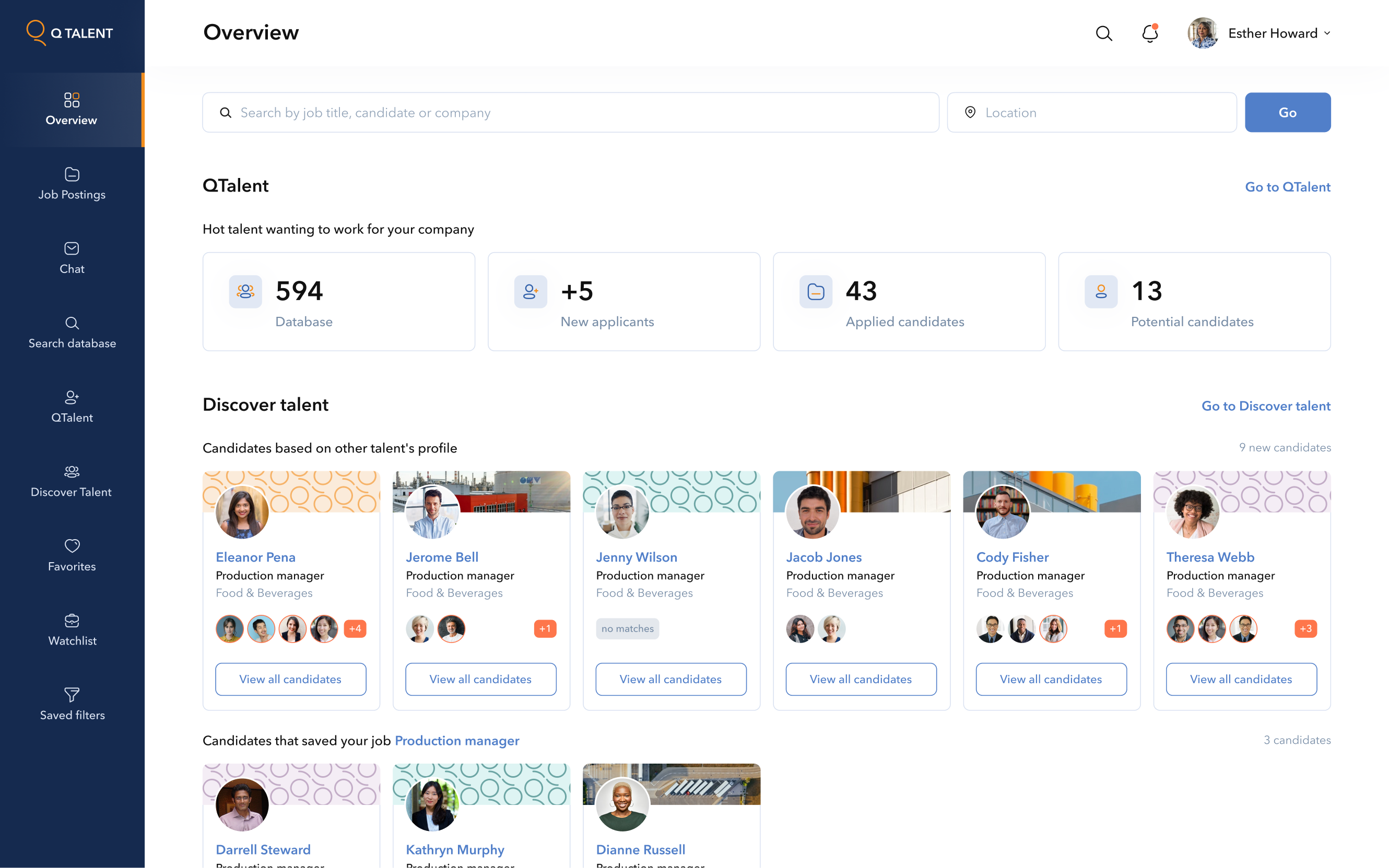Click Jenny Wilson's profile photo
The image size is (1389, 868).
tap(622, 512)
